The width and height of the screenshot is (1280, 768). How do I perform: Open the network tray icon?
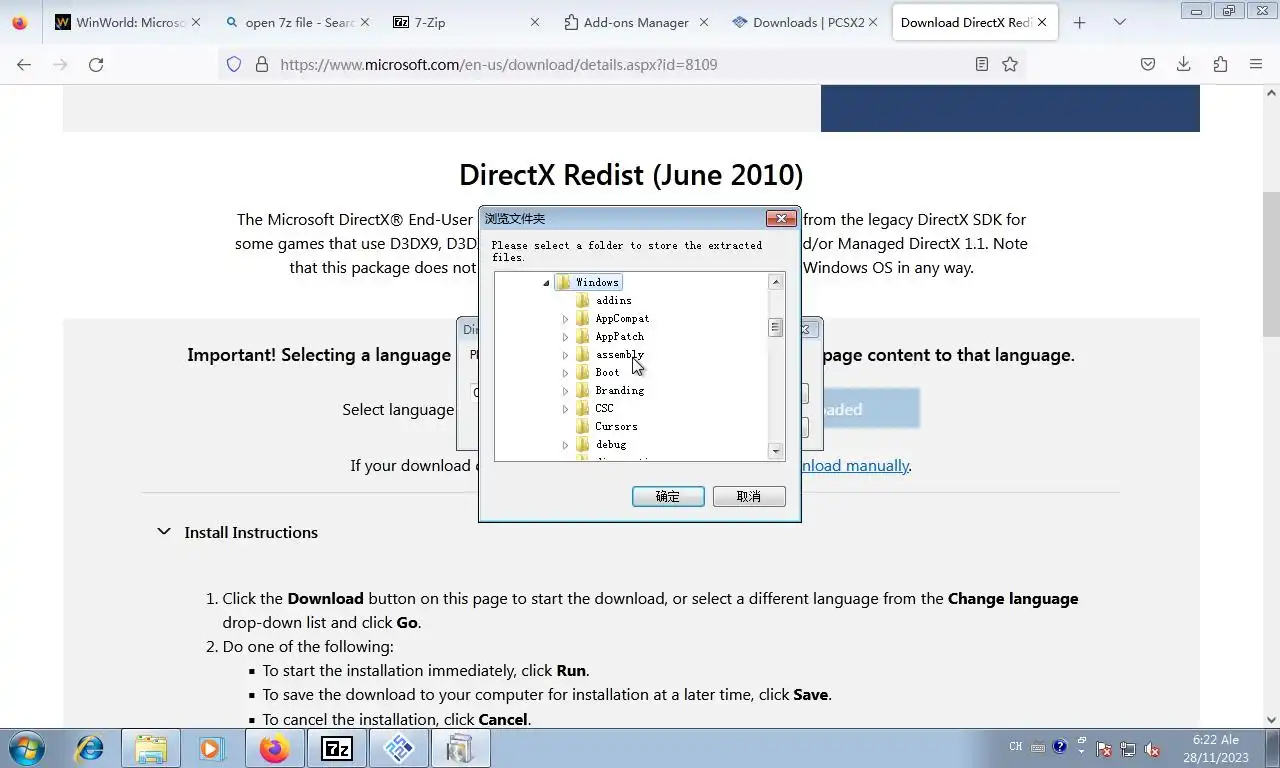[1128, 748]
